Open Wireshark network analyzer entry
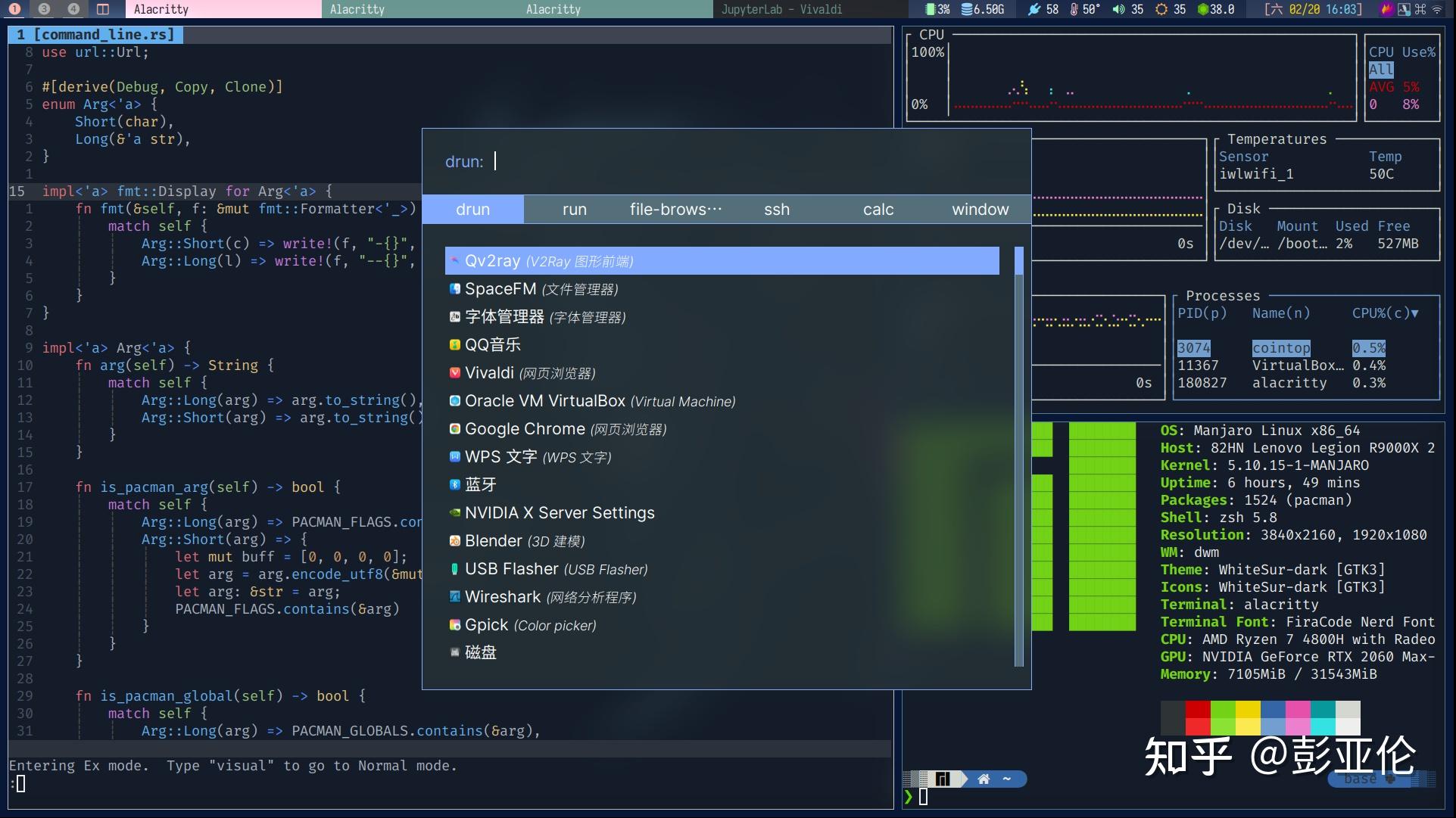 tap(502, 596)
